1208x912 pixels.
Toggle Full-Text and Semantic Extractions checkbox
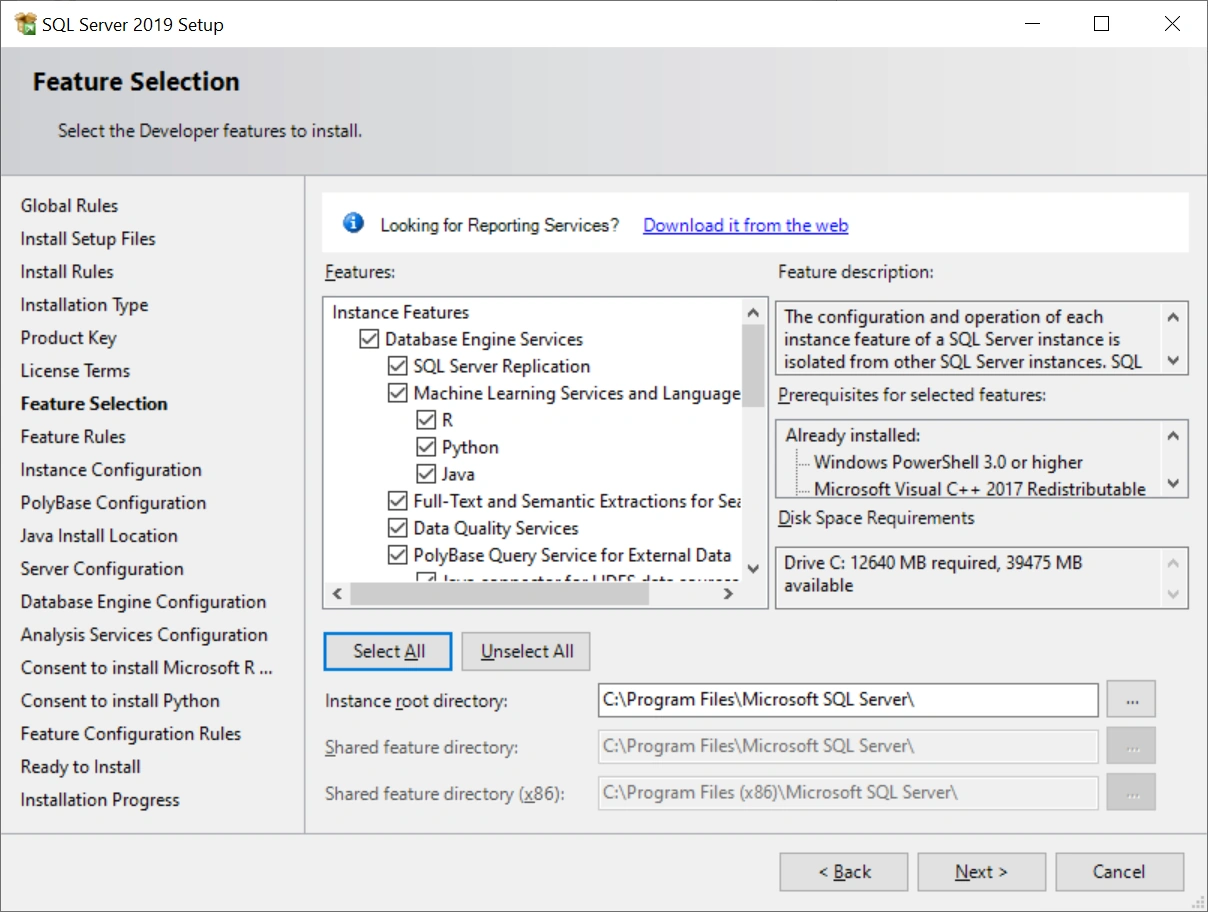coord(397,502)
